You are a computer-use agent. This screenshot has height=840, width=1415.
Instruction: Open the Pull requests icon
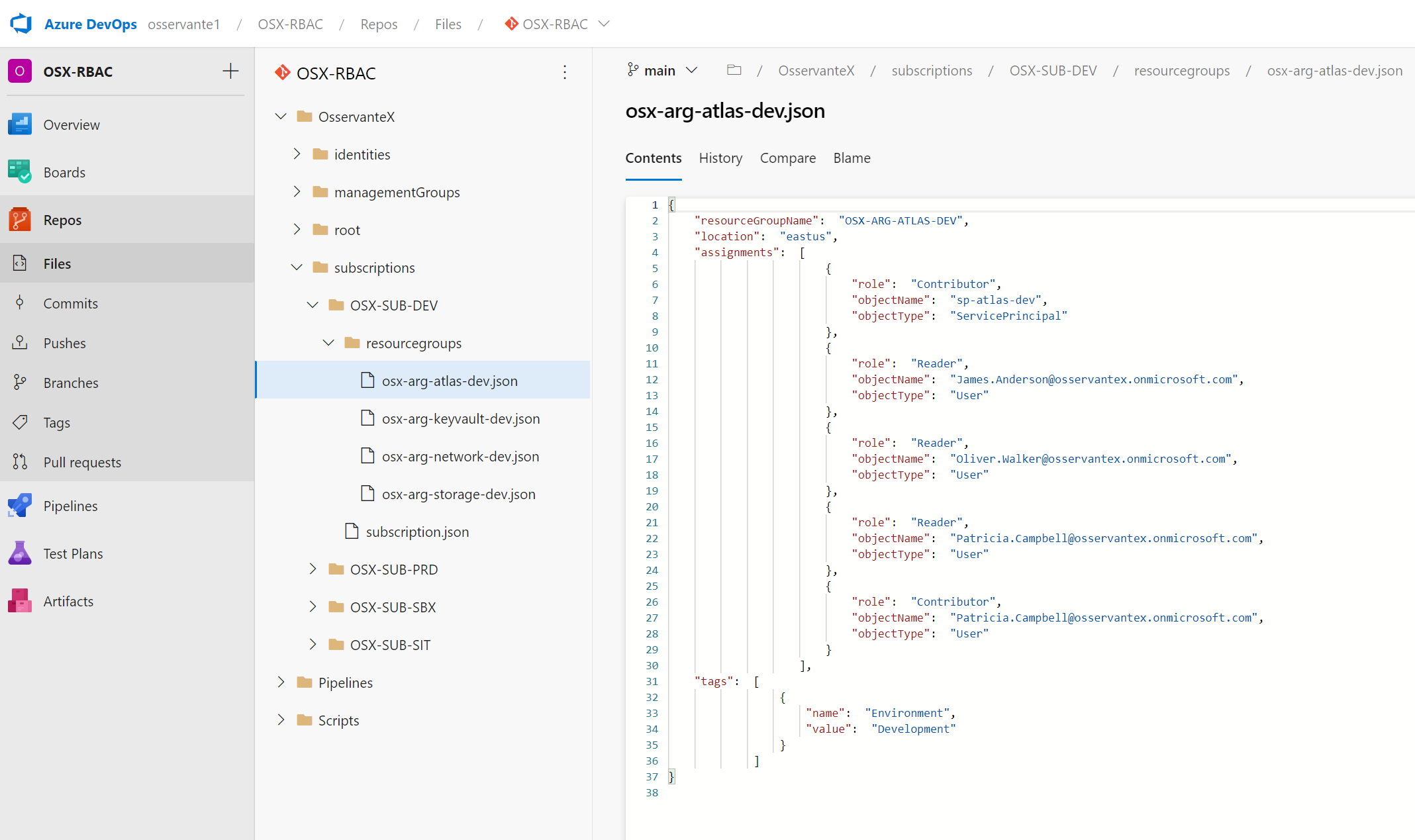(x=20, y=462)
